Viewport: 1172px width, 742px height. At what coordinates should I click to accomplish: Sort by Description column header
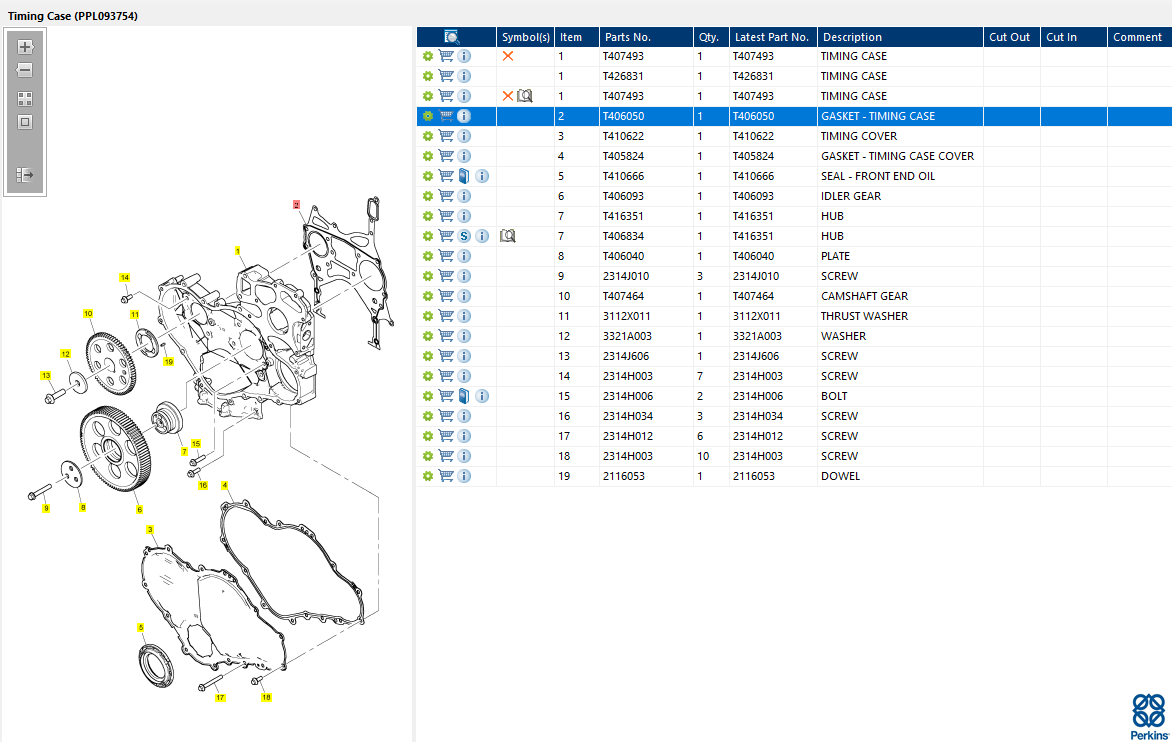tap(851, 37)
